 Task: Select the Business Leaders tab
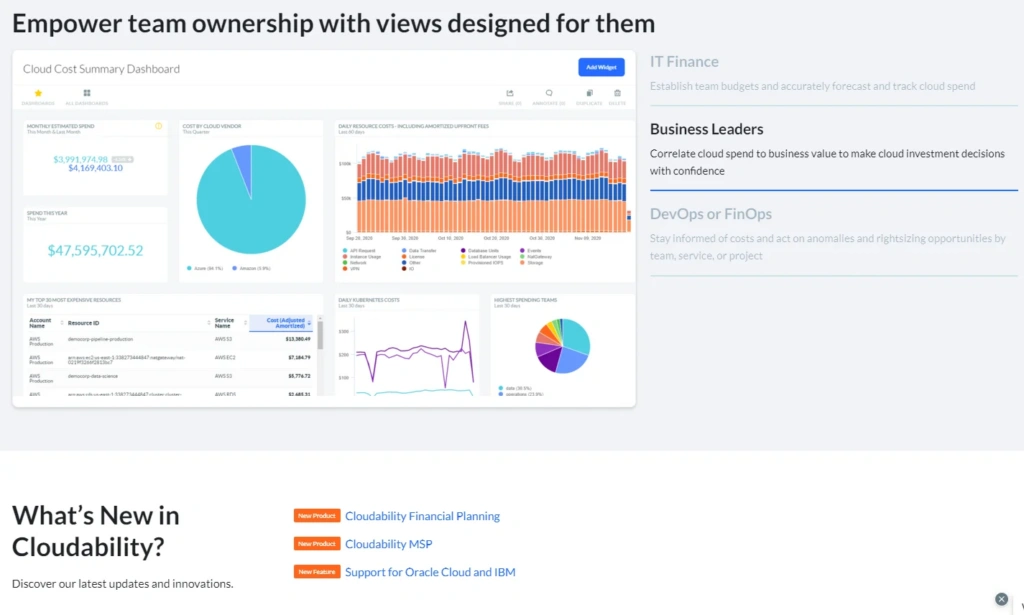click(x=706, y=129)
